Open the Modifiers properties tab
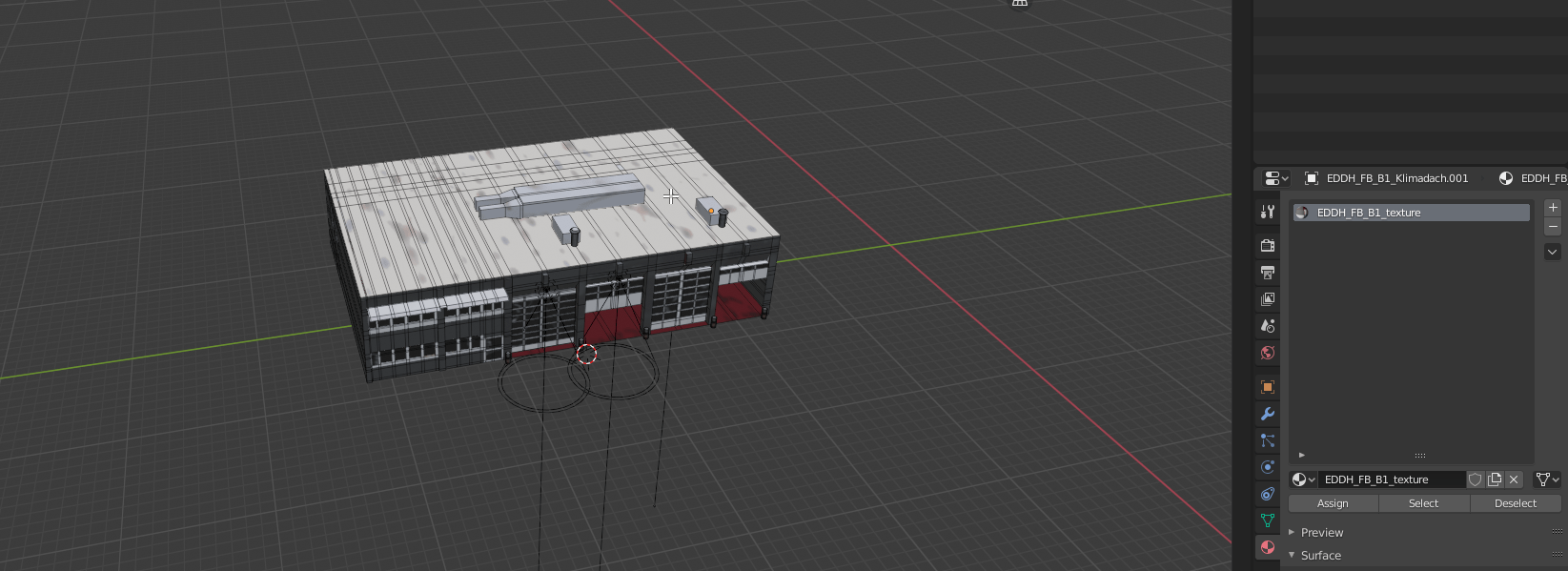1568x571 pixels. pyautogui.click(x=1267, y=414)
